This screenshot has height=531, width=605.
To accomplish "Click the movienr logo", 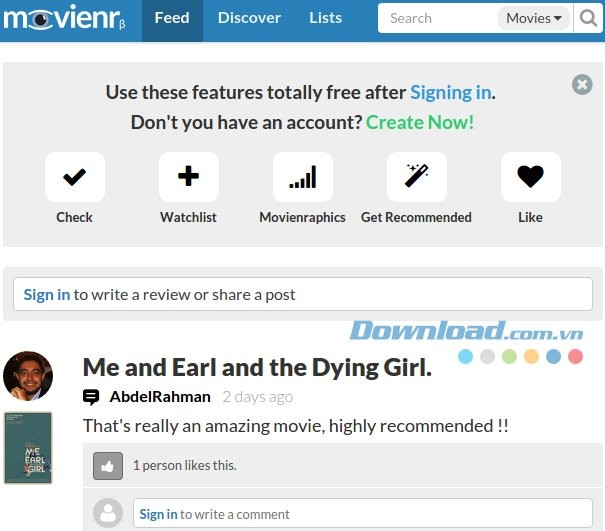I will 64,18.
